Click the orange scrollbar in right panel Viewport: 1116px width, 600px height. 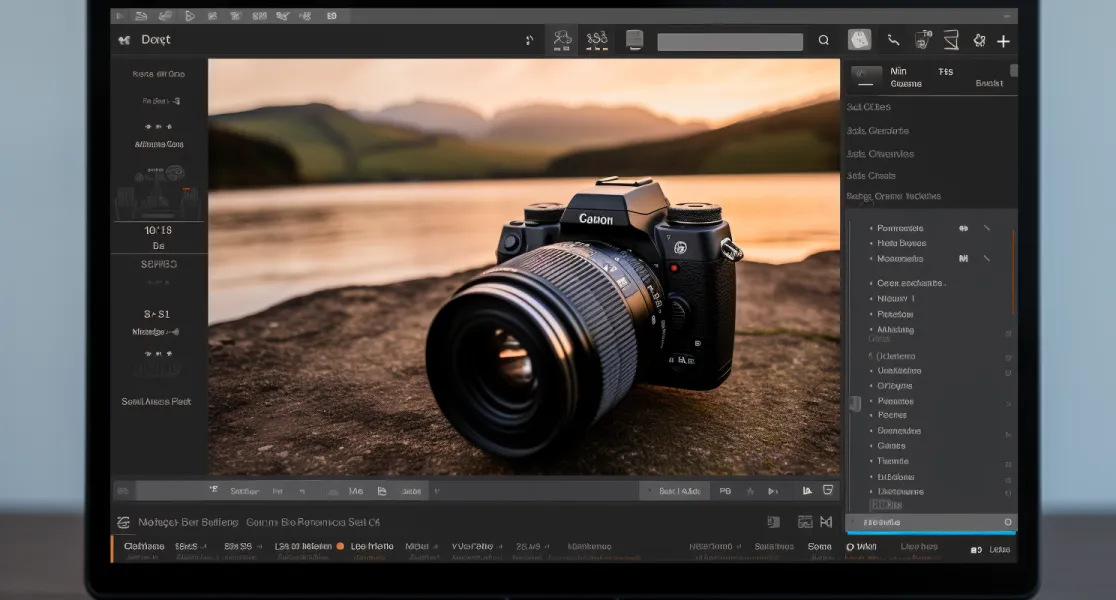(1013, 273)
